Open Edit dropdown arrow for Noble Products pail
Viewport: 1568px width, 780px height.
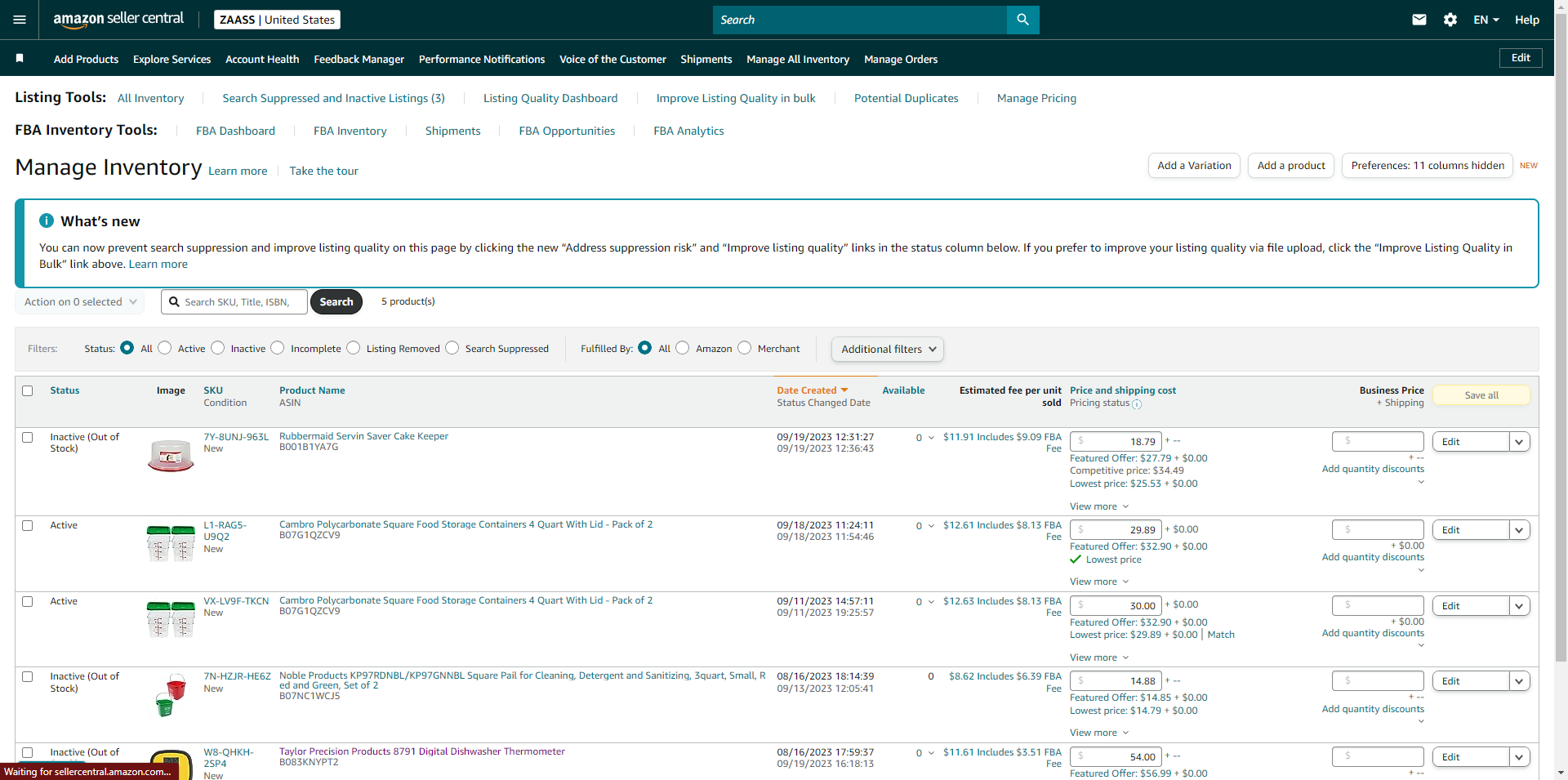pyautogui.click(x=1519, y=681)
